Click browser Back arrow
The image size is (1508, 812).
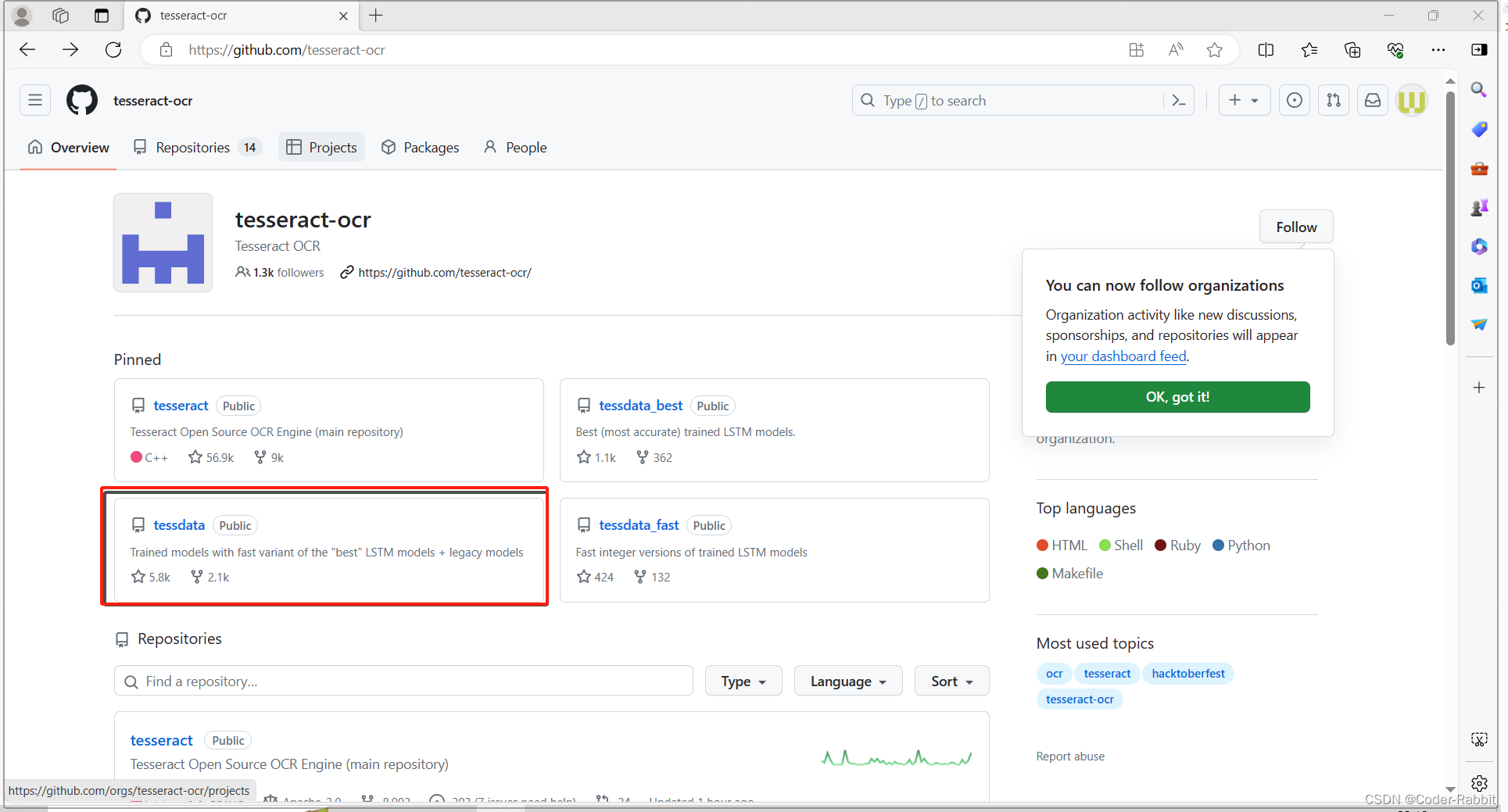click(27, 50)
